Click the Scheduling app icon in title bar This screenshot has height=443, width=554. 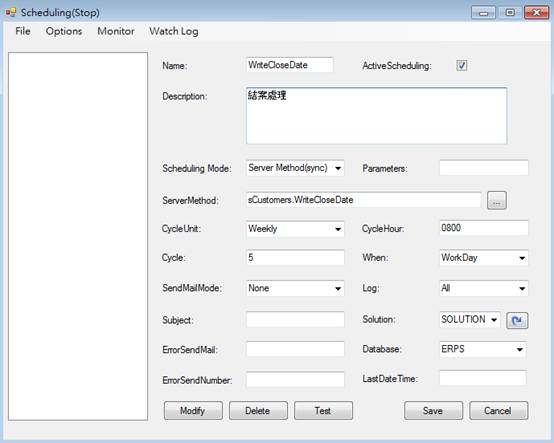11,12
